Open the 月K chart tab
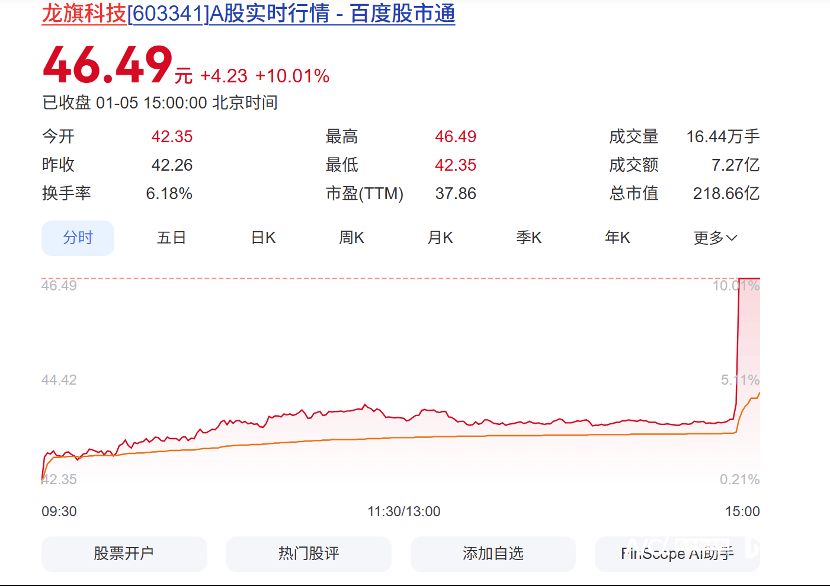 (x=440, y=238)
